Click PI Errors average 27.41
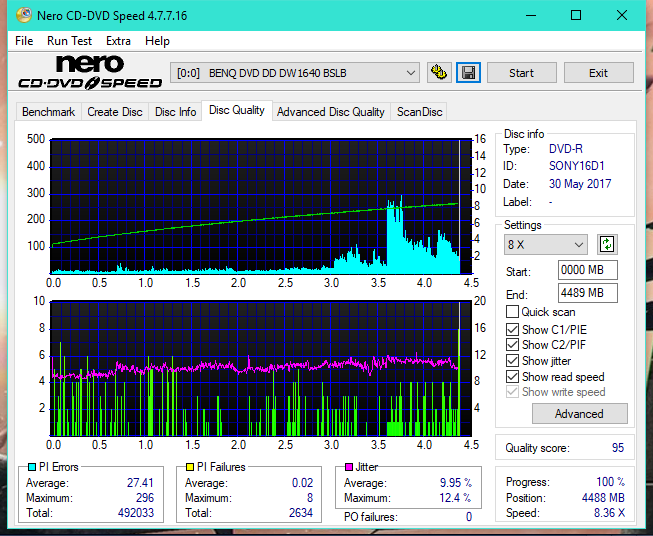The width and height of the screenshot is (653, 536). pos(140,482)
